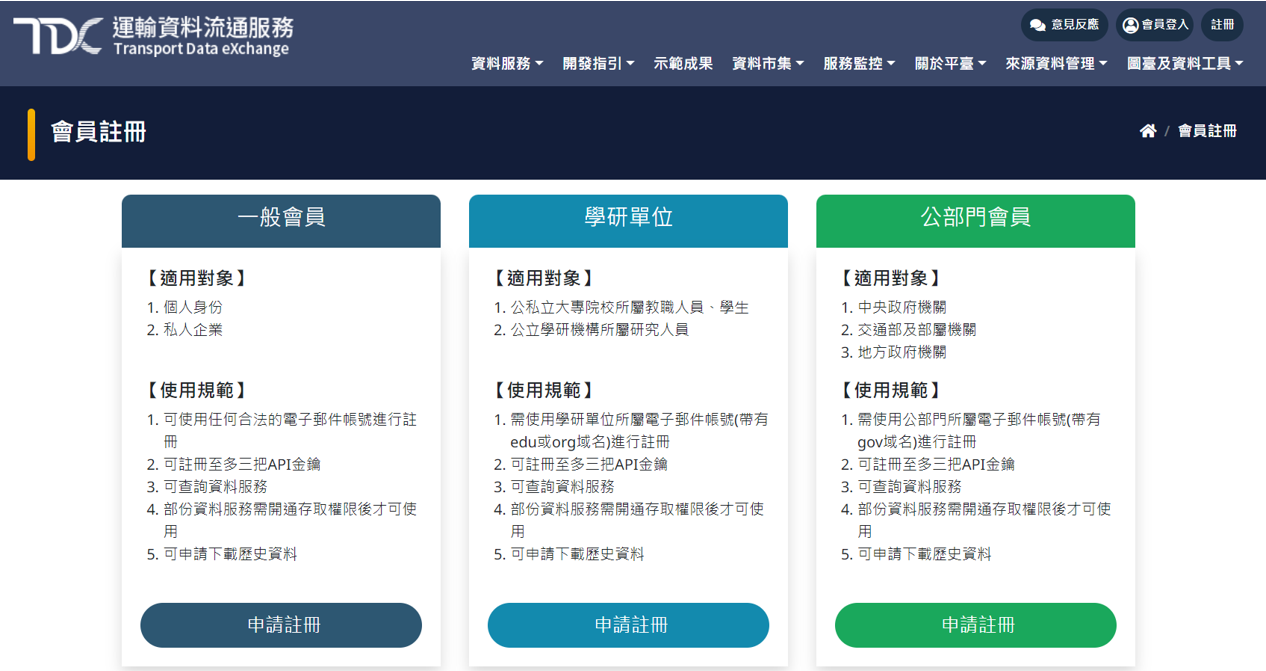Select the 一般會員 card header

[281, 218]
